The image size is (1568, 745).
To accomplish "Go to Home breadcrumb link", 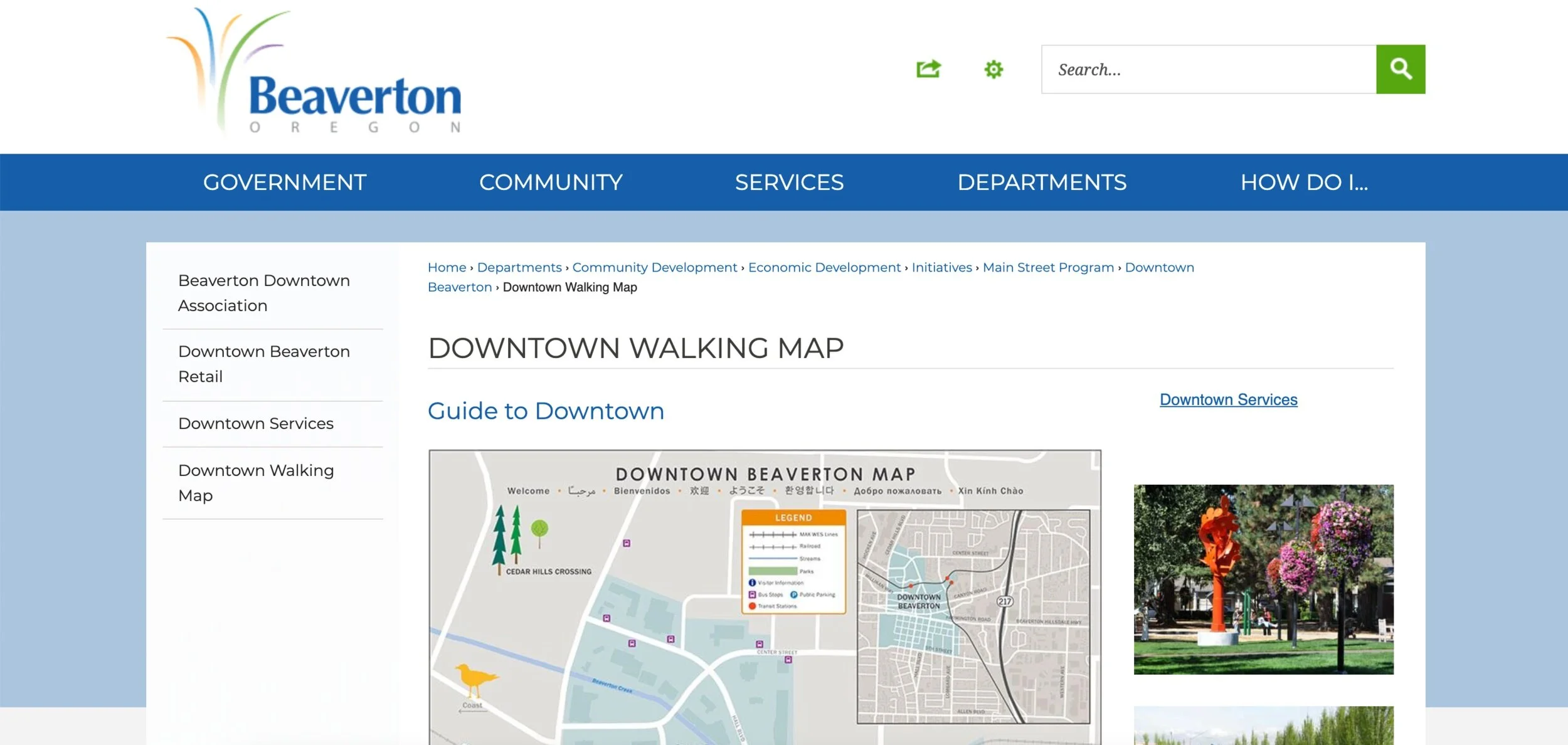I will (447, 267).
